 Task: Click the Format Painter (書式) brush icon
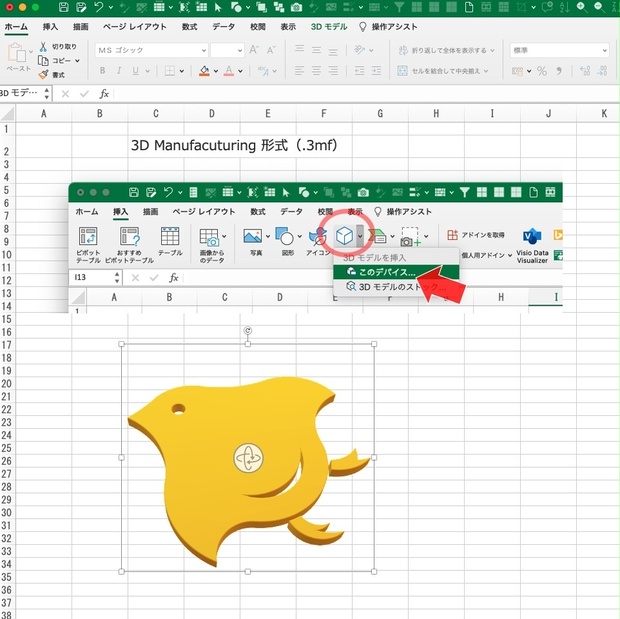point(43,74)
